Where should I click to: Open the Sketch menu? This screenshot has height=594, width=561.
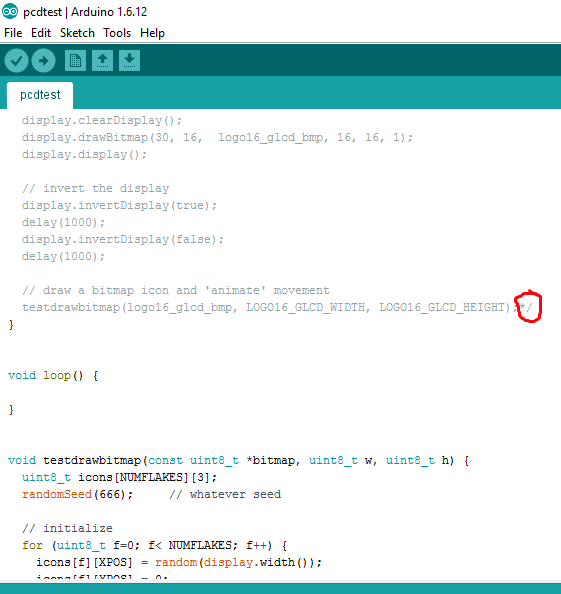point(77,33)
